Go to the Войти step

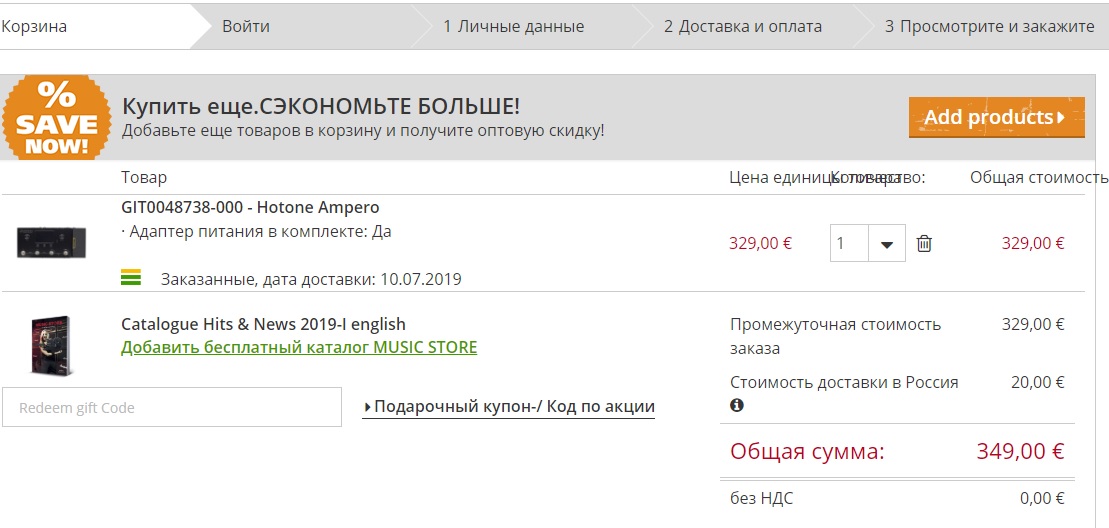(x=246, y=26)
